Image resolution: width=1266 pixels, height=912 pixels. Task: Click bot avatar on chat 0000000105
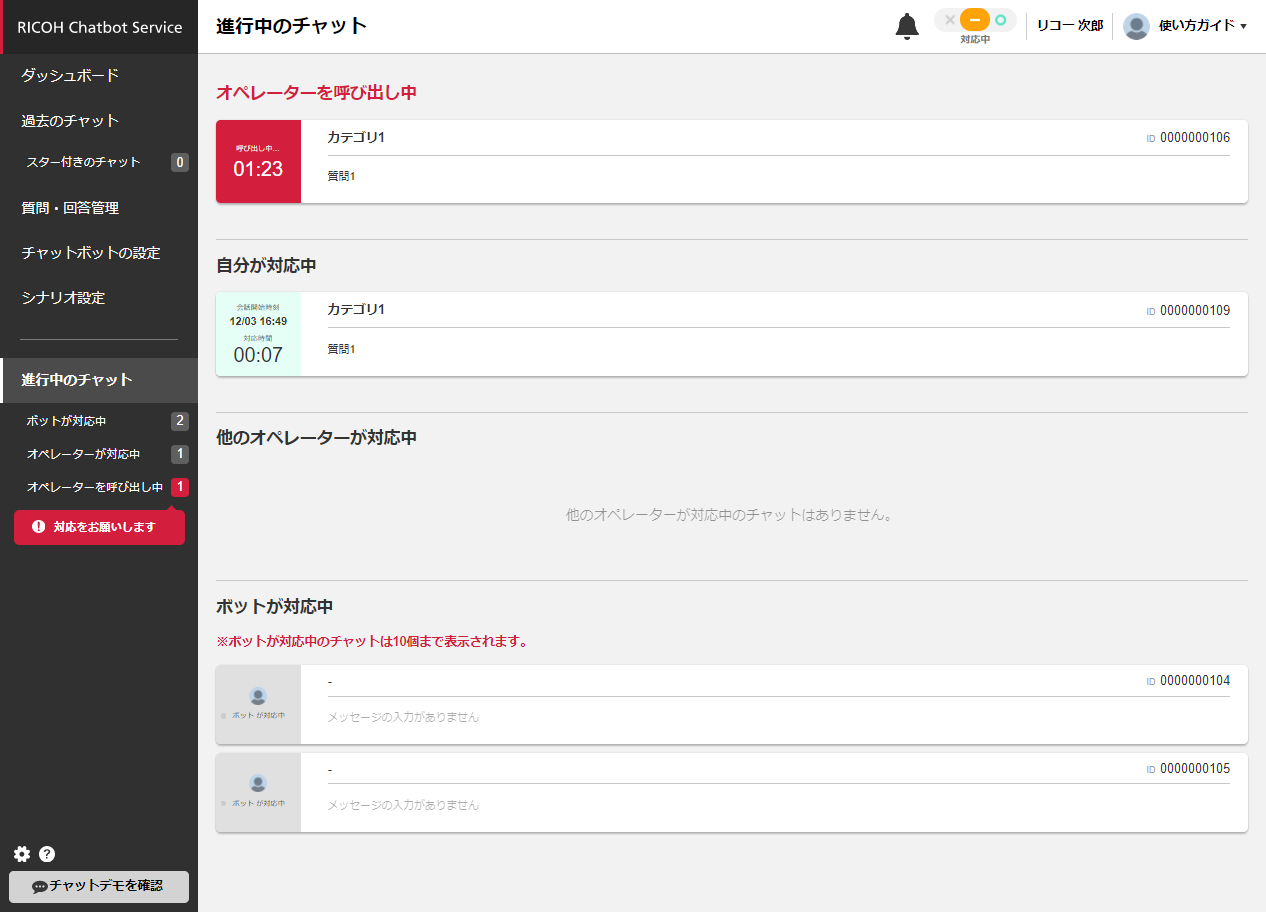coord(258,784)
